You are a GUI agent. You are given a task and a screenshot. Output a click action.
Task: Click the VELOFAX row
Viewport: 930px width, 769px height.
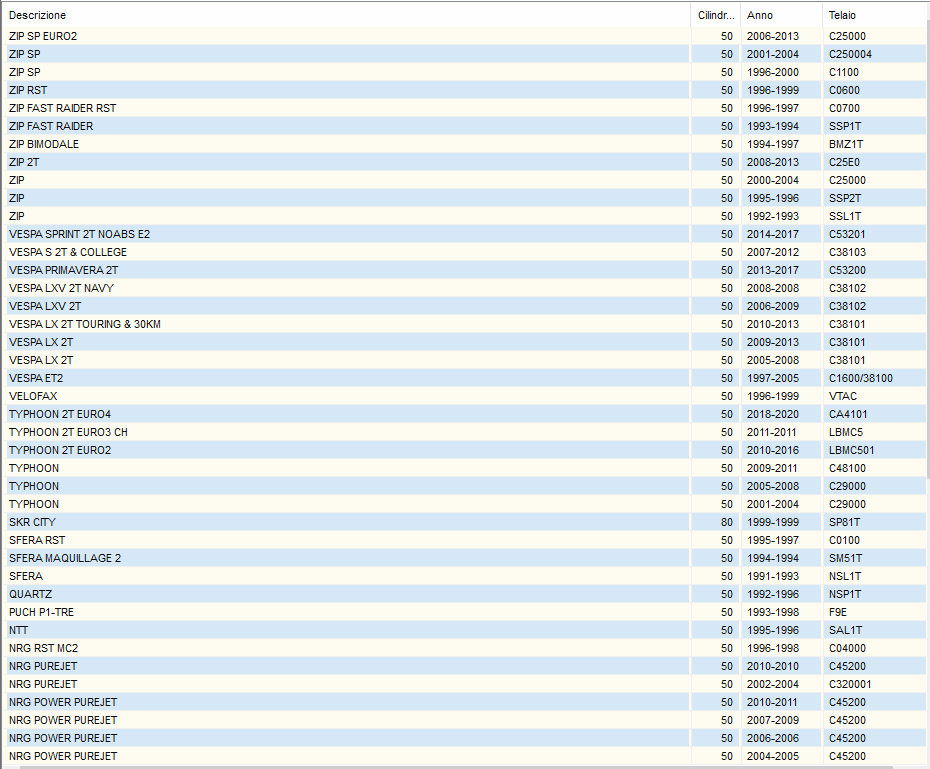(x=33, y=396)
